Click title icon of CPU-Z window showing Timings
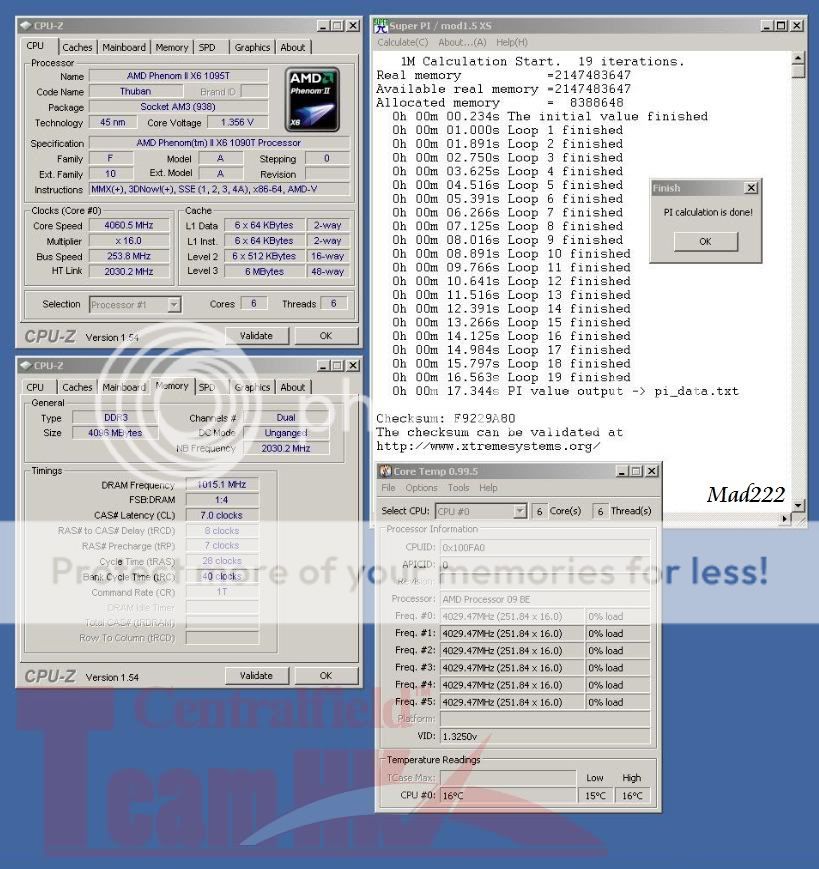 coord(25,366)
